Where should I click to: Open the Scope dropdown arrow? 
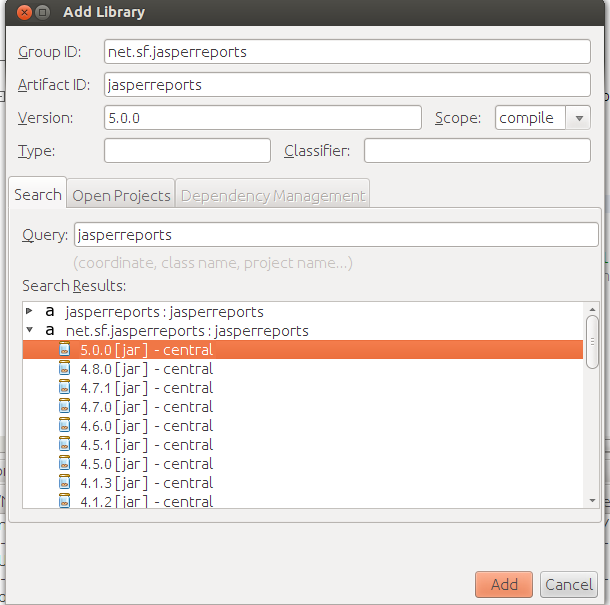pos(579,118)
